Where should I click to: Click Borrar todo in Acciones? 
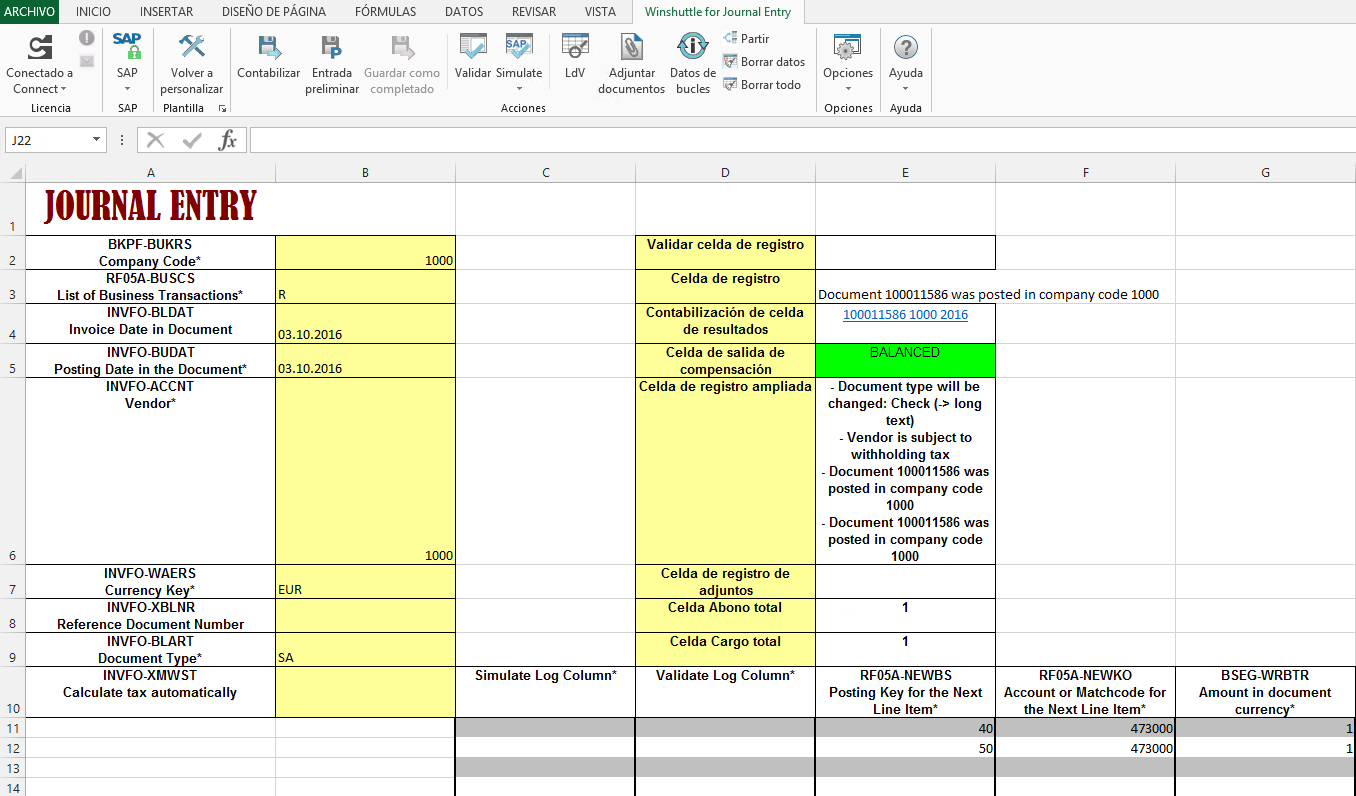pyautogui.click(x=762, y=85)
